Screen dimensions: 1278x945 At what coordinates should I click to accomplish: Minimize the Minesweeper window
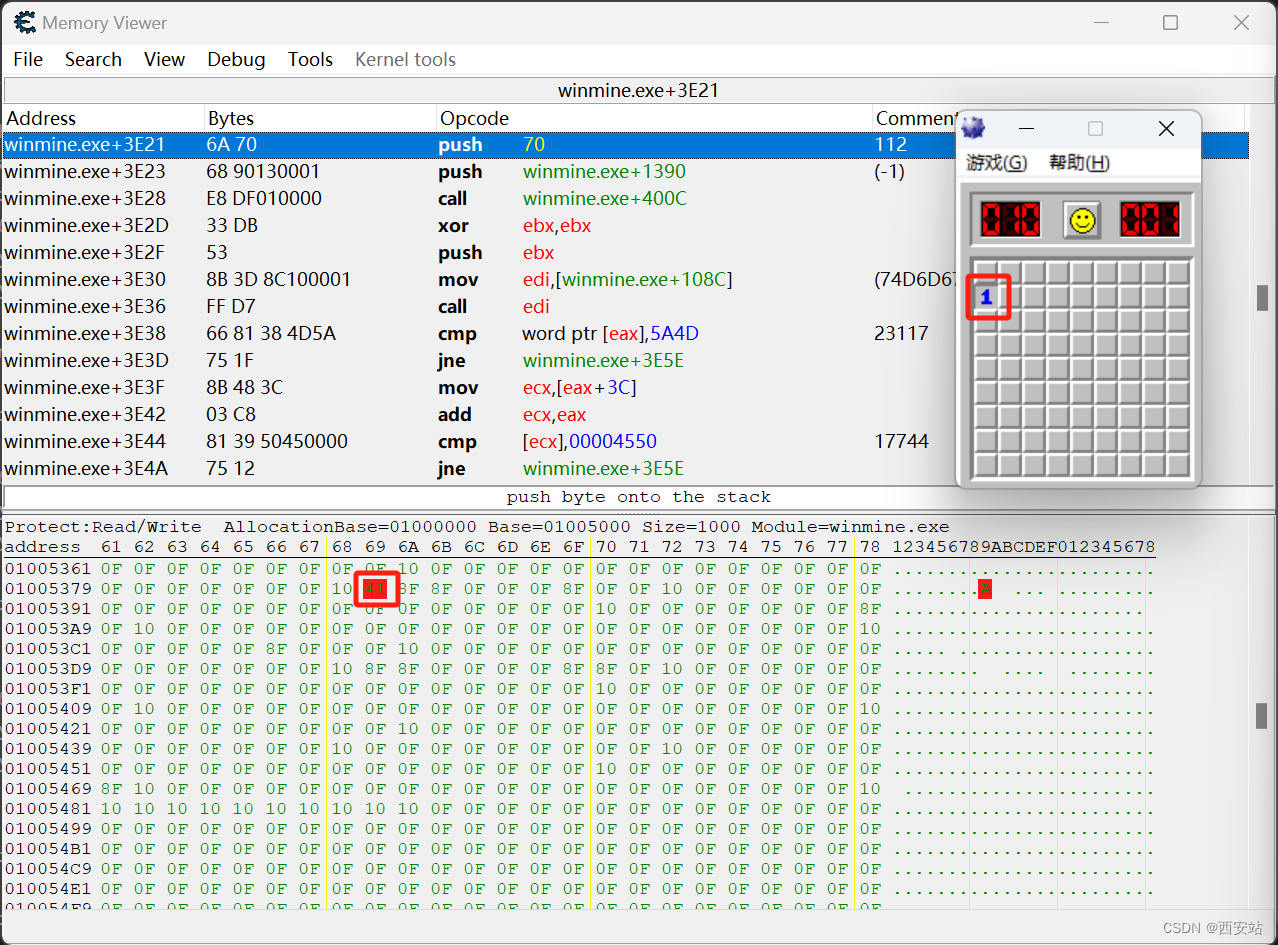point(1026,129)
